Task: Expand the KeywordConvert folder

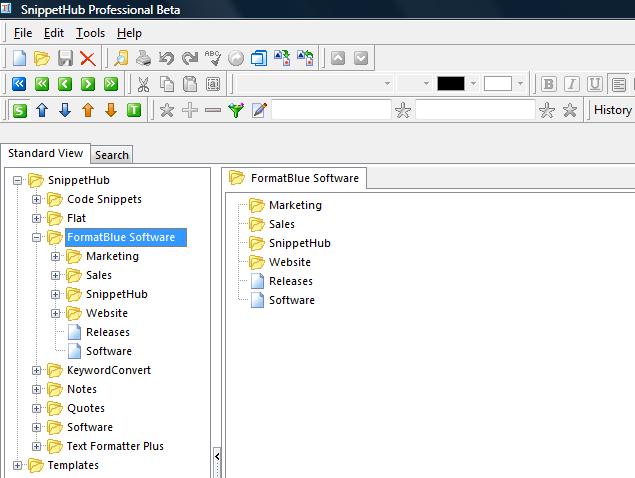Action: pyautogui.click(x=36, y=370)
